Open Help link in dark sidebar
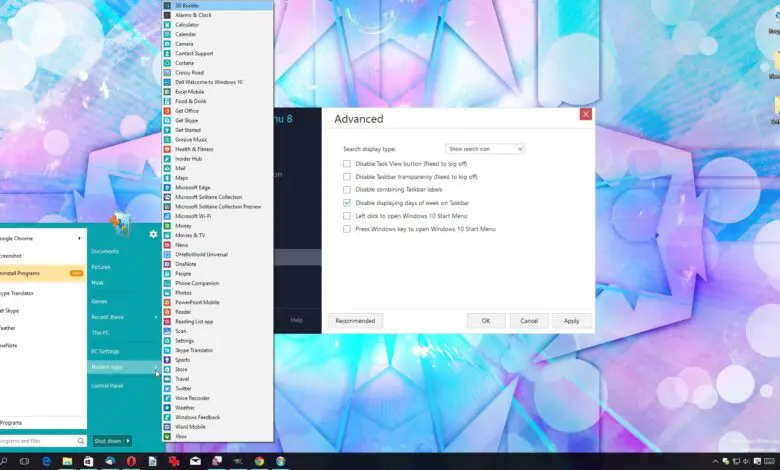The width and height of the screenshot is (780, 470). click(296, 320)
